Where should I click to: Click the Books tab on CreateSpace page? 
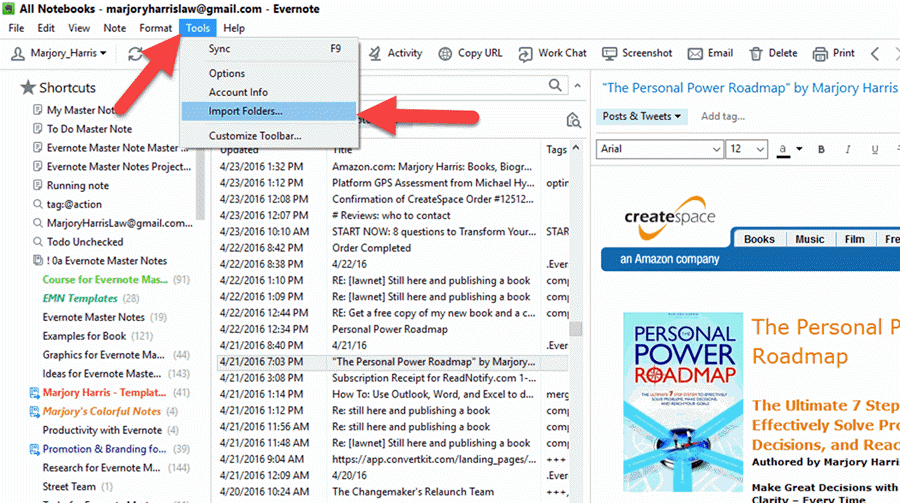(759, 239)
